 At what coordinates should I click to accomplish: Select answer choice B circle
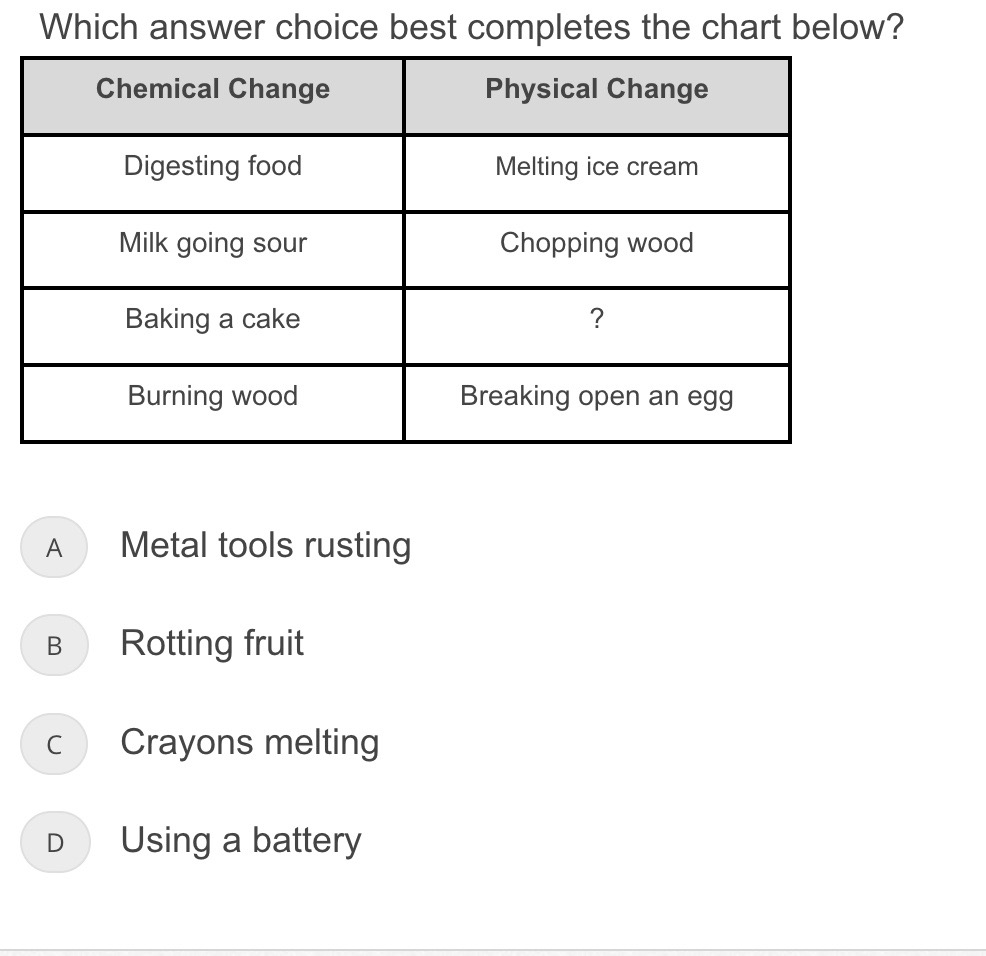coord(54,645)
